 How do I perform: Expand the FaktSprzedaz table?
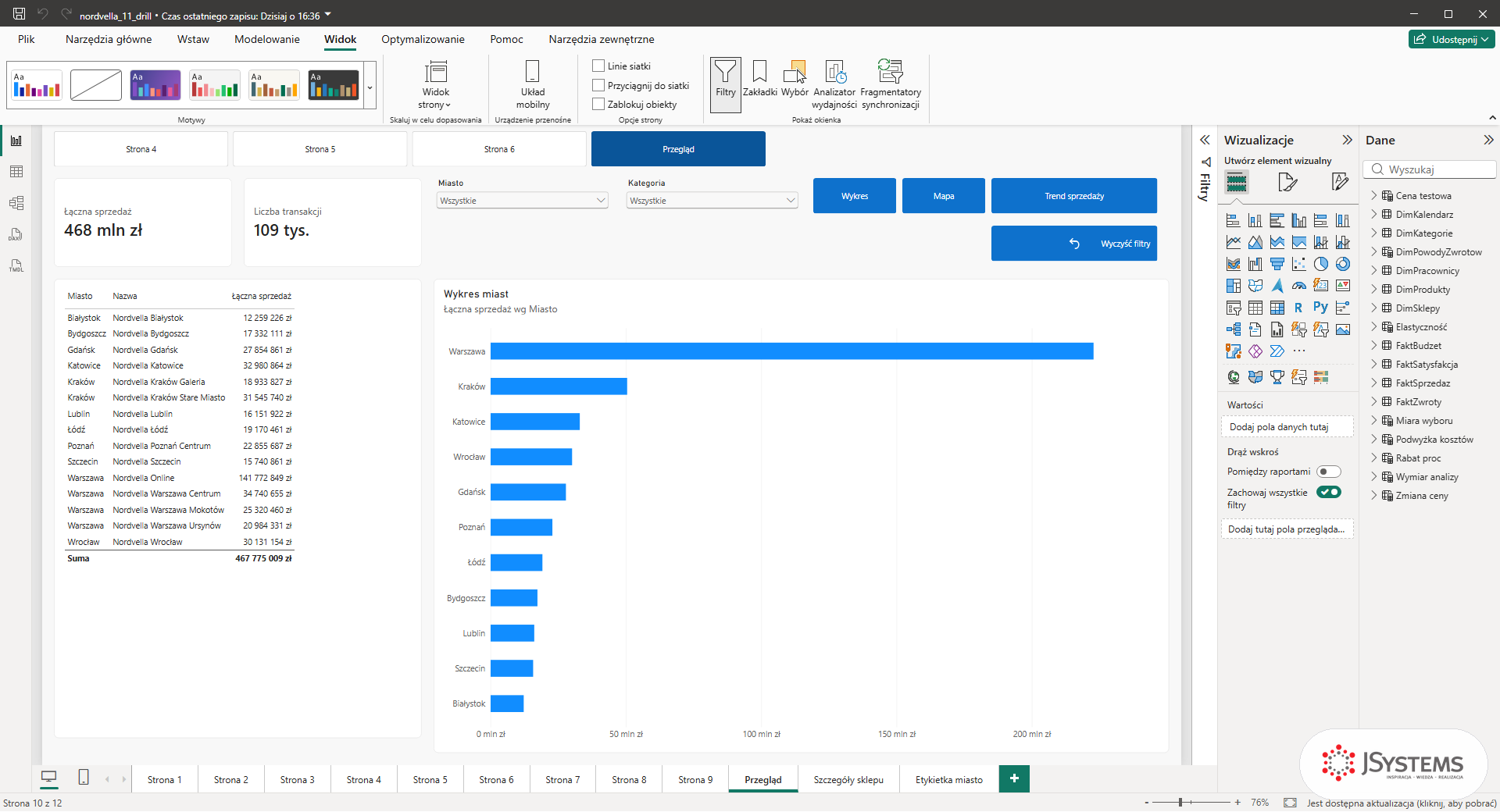pyautogui.click(x=1374, y=383)
